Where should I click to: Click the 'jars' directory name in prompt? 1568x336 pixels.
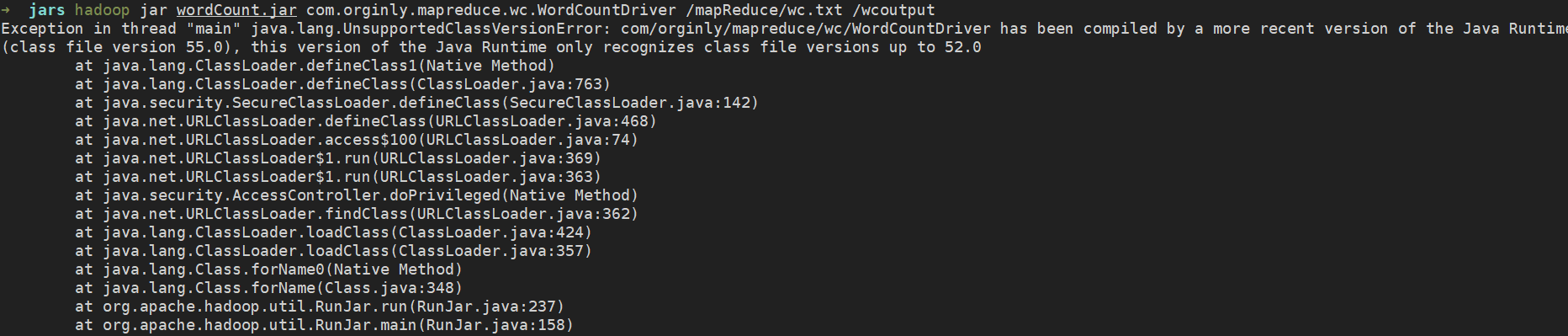pos(47,10)
